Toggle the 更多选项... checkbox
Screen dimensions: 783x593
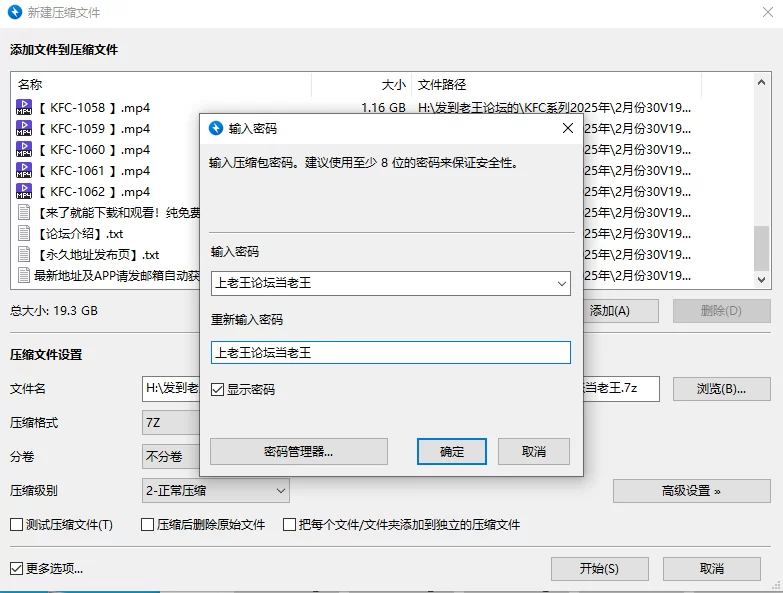(x=16, y=569)
